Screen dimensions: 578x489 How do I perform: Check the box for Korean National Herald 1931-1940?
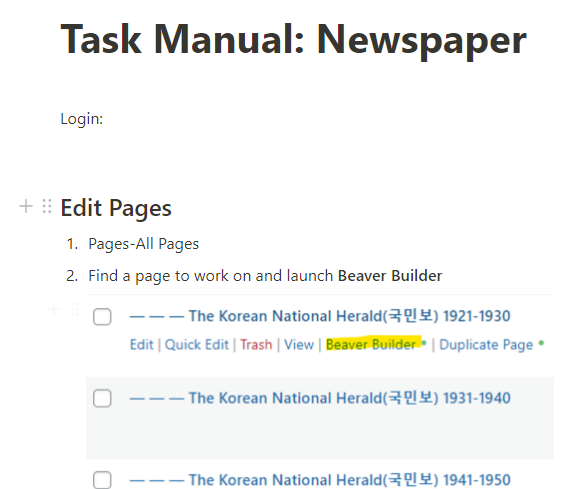pos(102,399)
